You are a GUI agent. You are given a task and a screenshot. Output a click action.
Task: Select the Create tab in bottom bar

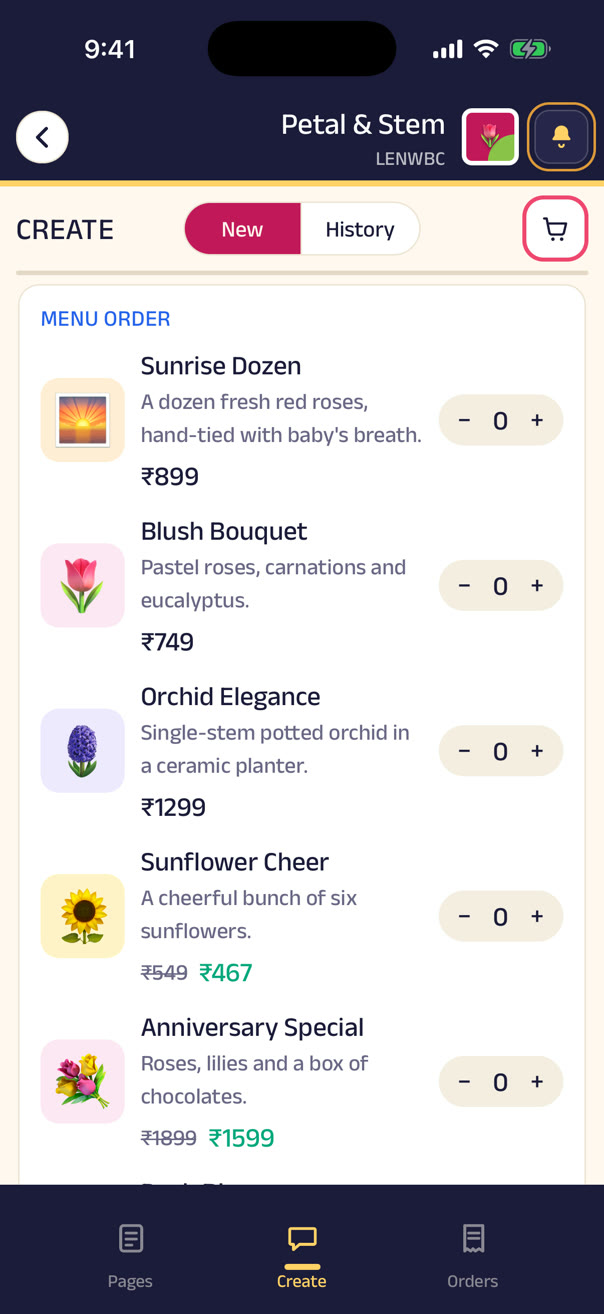tap(302, 1255)
